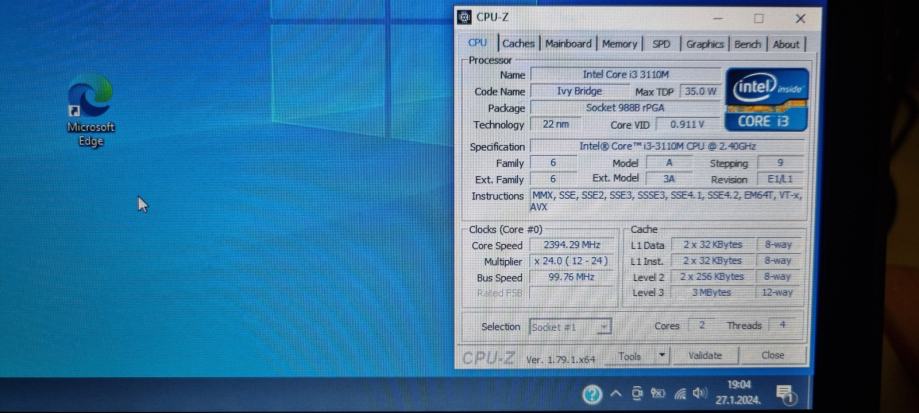Screen dimensions: 919x413
Task: Click the Name field Intel Core i3 3110M
Action: pyautogui.click(x=625, y=75)
